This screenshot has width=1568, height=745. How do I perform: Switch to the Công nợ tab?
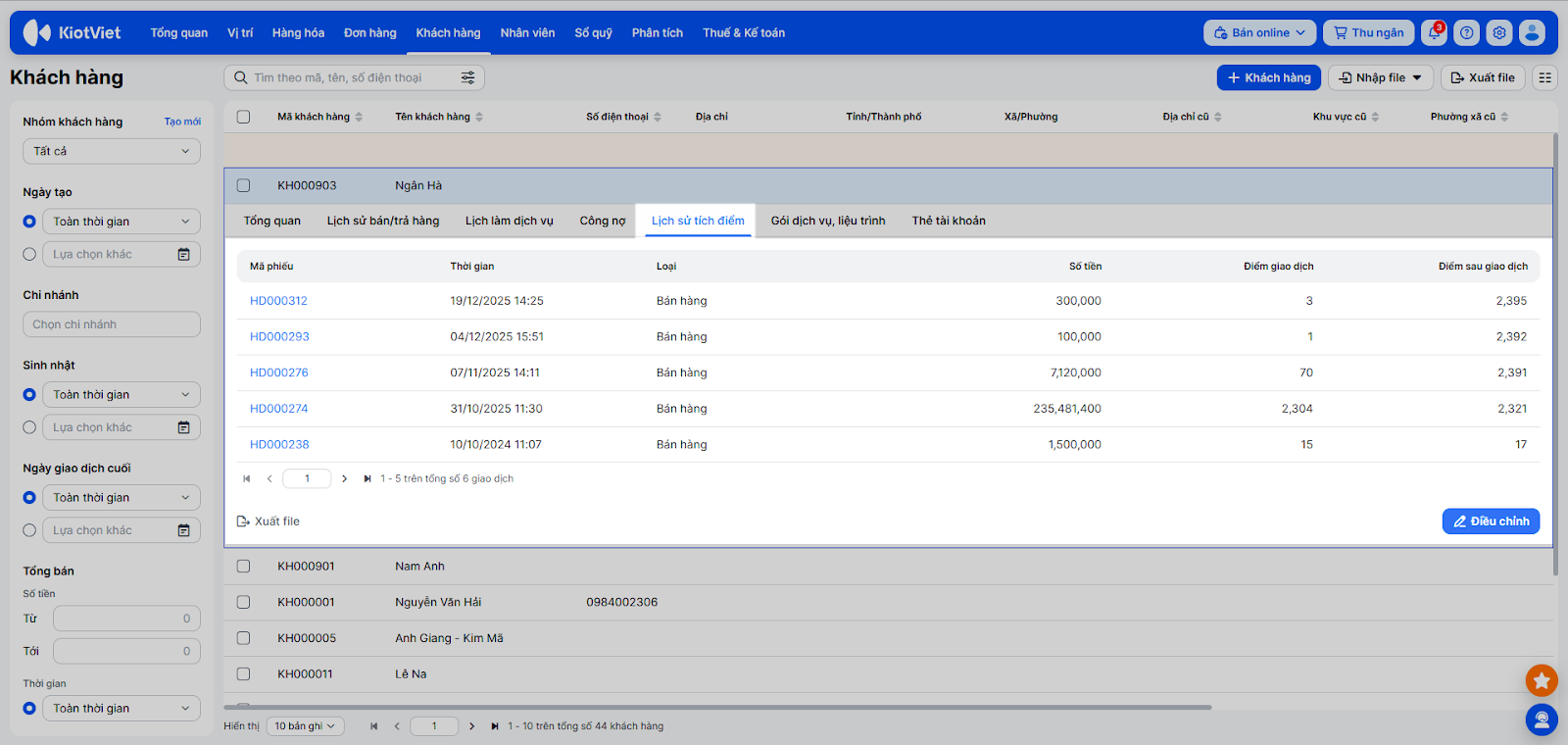pos(602,222)
